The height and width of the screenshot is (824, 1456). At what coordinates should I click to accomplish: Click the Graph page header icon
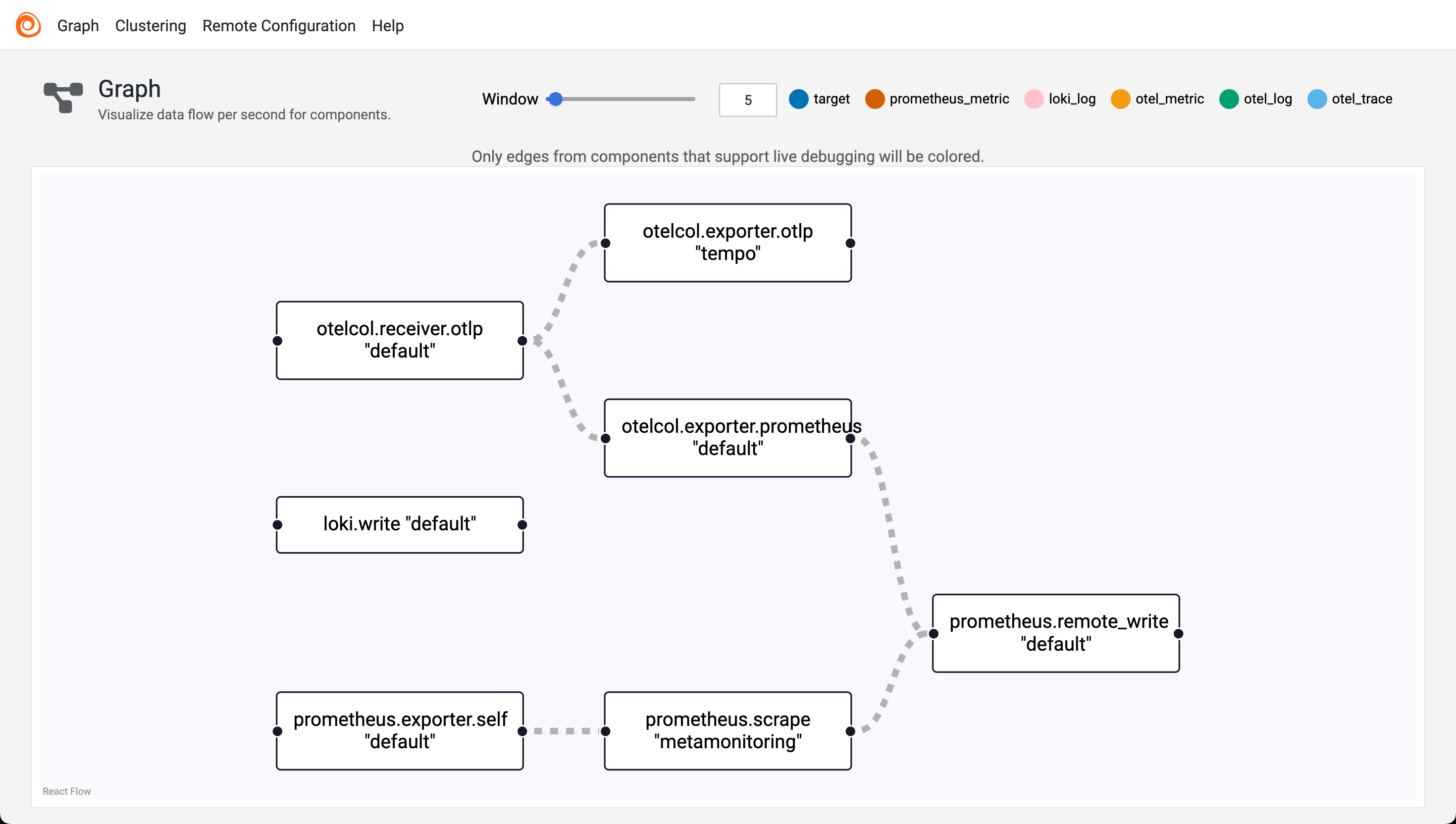[x=63, y=98]
